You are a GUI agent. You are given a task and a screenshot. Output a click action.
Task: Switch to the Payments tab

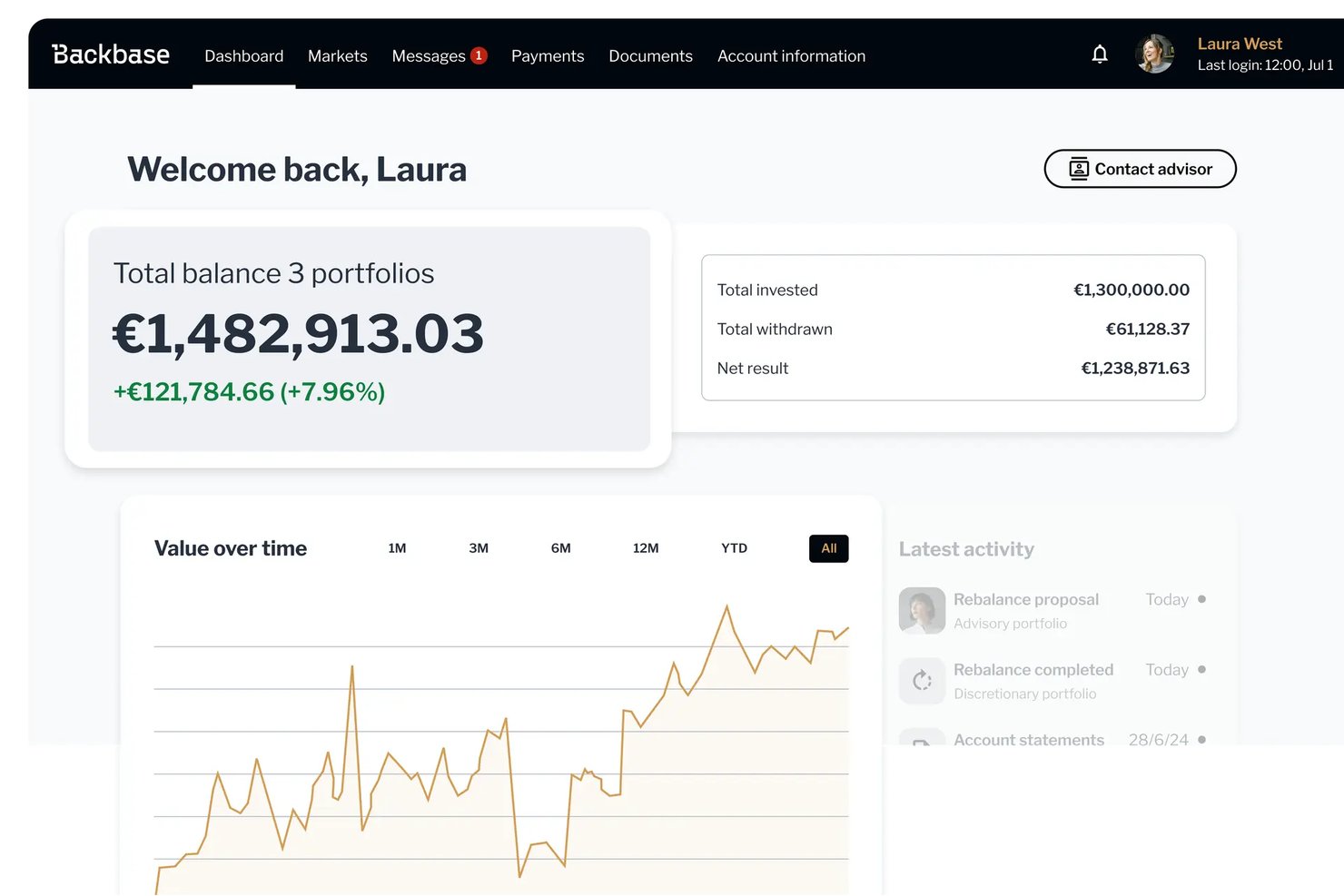(548, 56)
